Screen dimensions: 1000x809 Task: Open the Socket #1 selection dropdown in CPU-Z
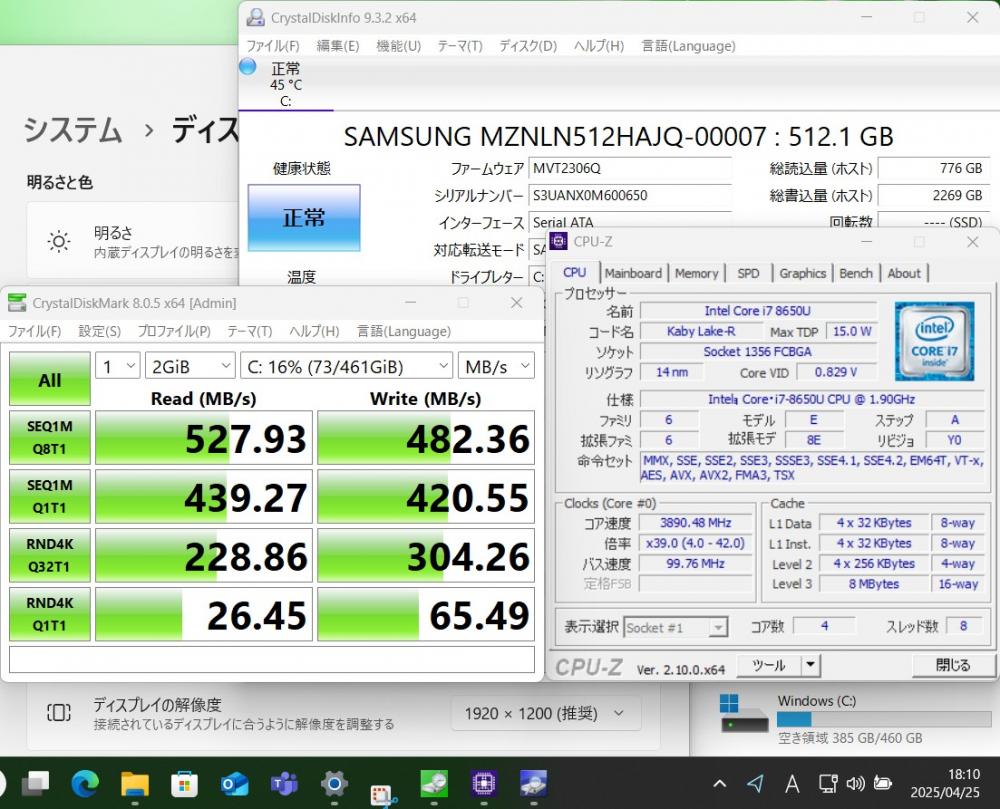click(x=675, y=627)
